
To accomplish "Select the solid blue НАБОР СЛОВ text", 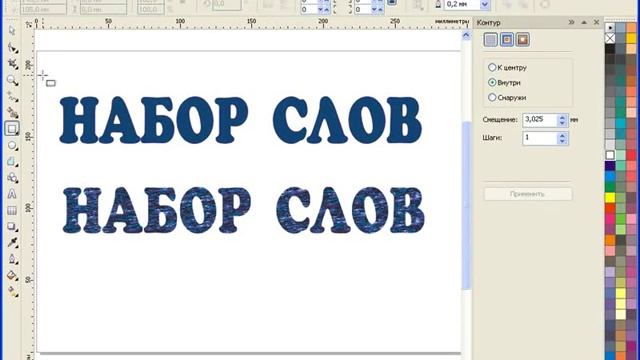I will point(241,120).
